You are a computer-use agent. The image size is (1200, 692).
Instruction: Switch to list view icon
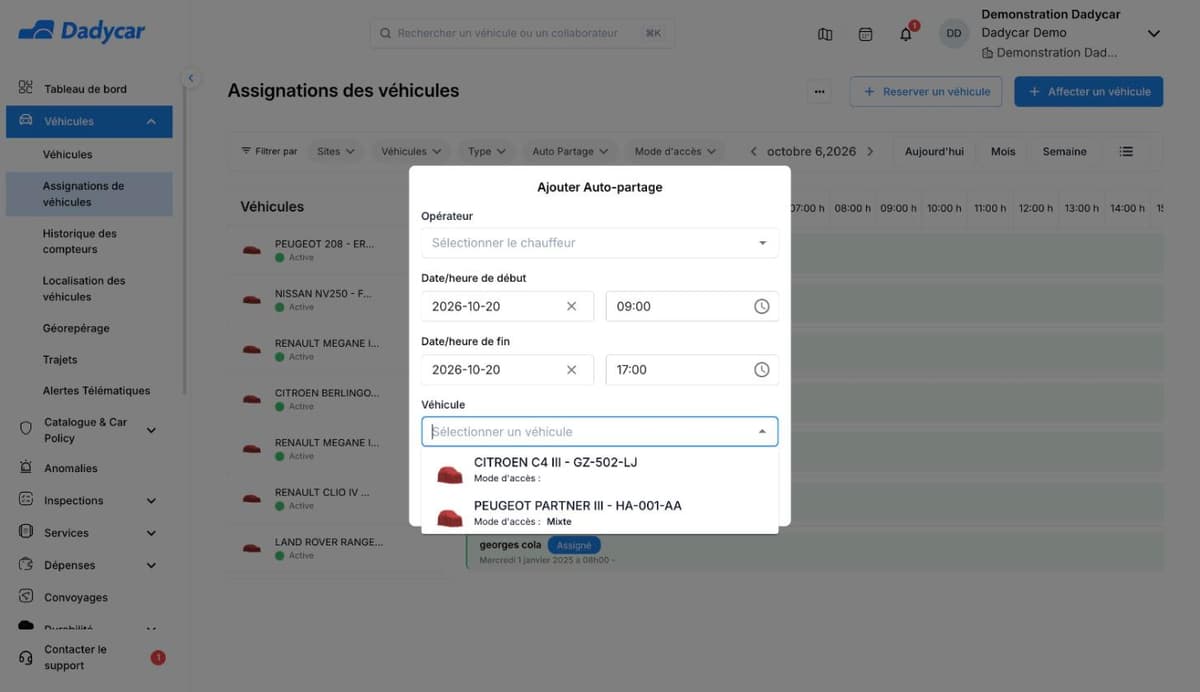(x=1126, y=151)
